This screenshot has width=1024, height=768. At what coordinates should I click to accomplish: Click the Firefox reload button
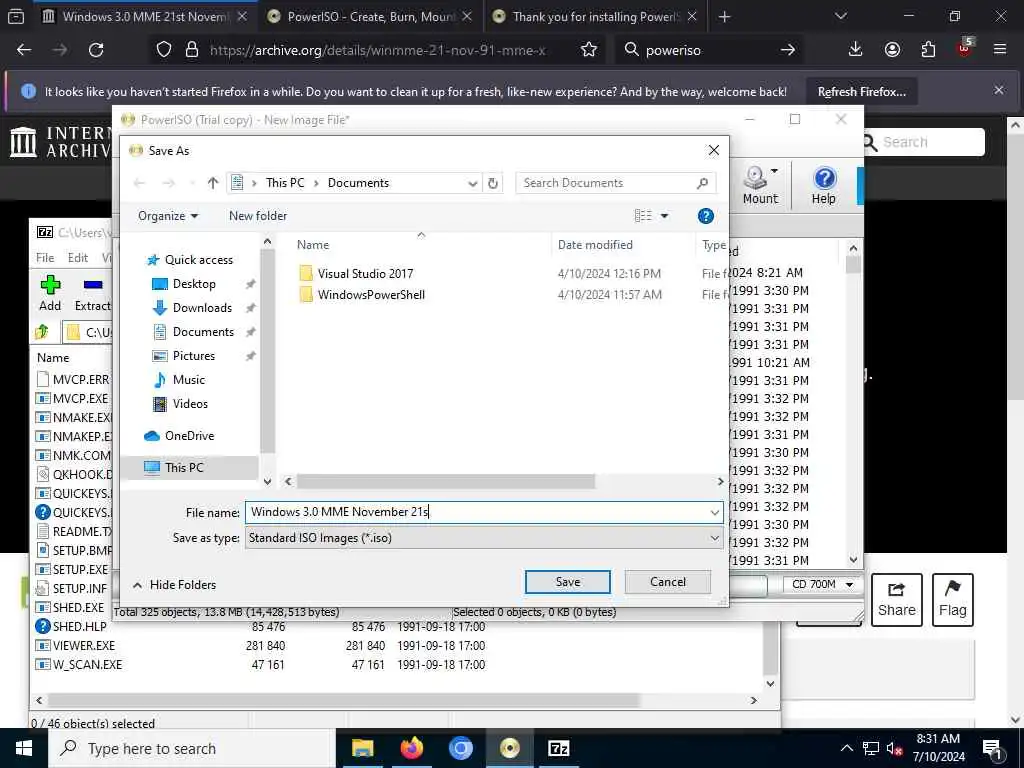pyautogui.click(x=96, y=50)
